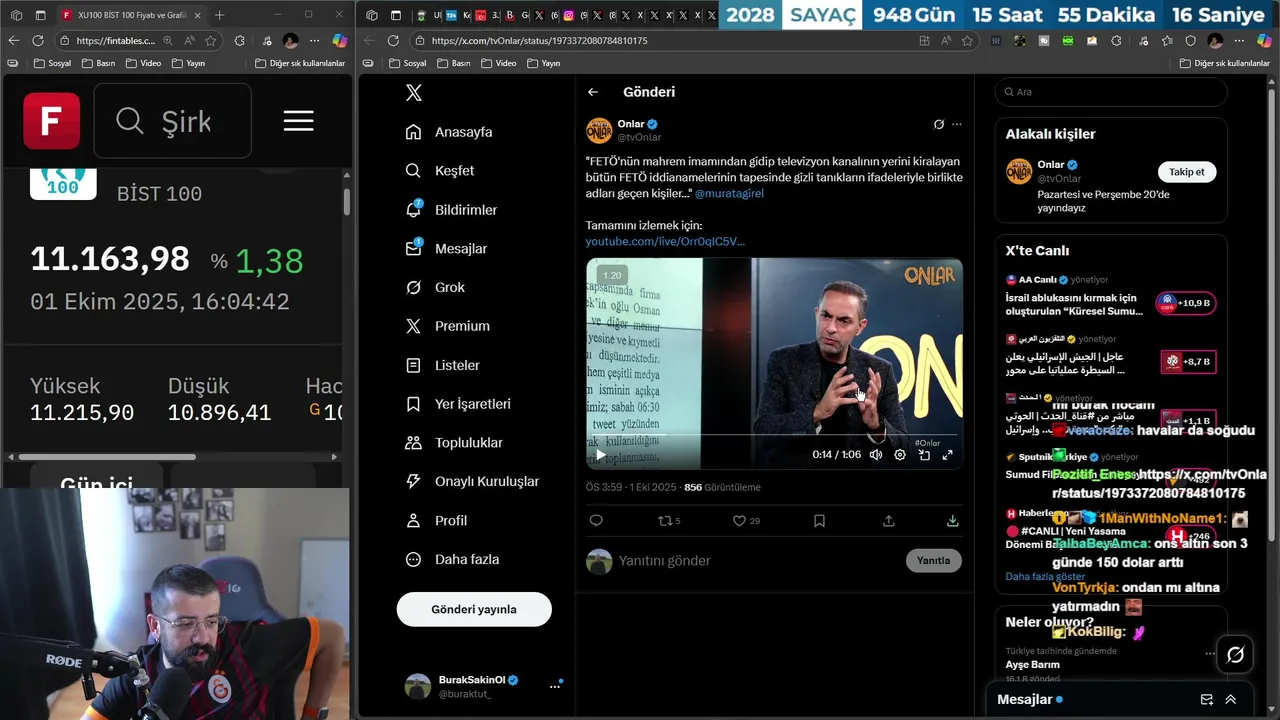Open the Onlar profile avatar on post
The width and height of the screenshot is (1280, 720).
(x=599, y=131)
